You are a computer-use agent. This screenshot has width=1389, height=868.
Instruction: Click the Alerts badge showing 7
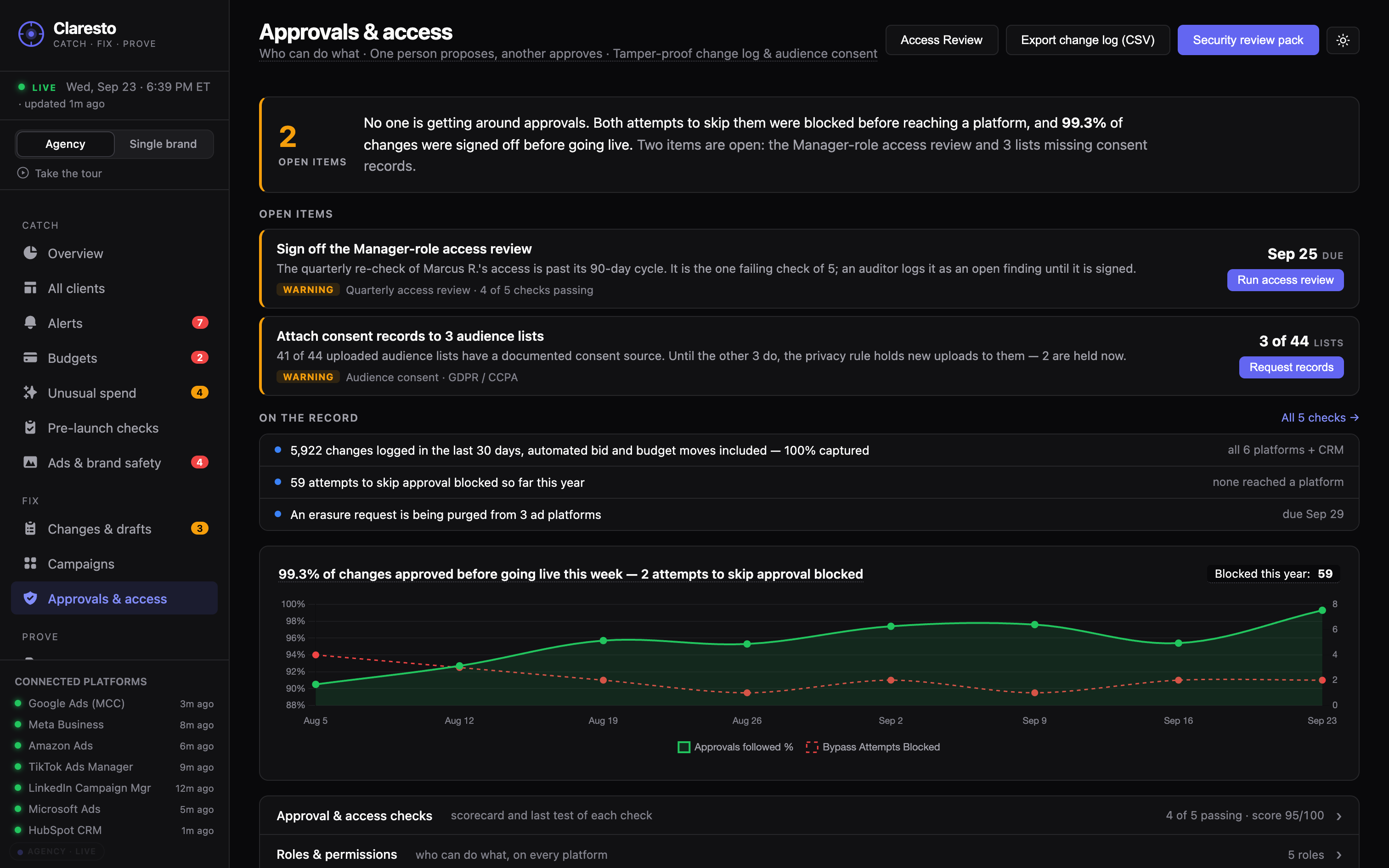200,322
